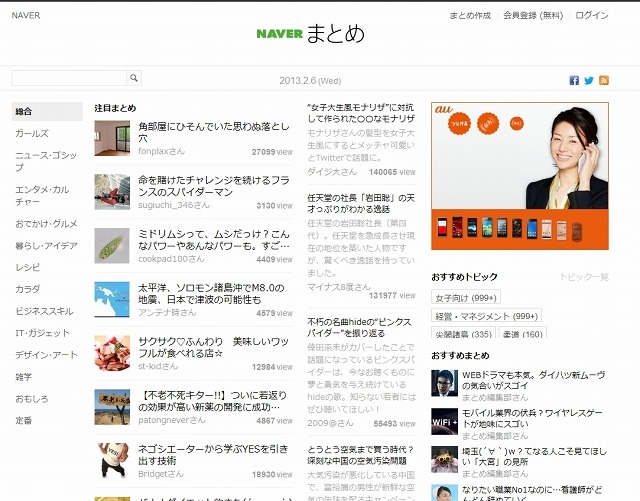
Task: Open the ミドリムシ article thumbnail
Action: tap(112, 246)
